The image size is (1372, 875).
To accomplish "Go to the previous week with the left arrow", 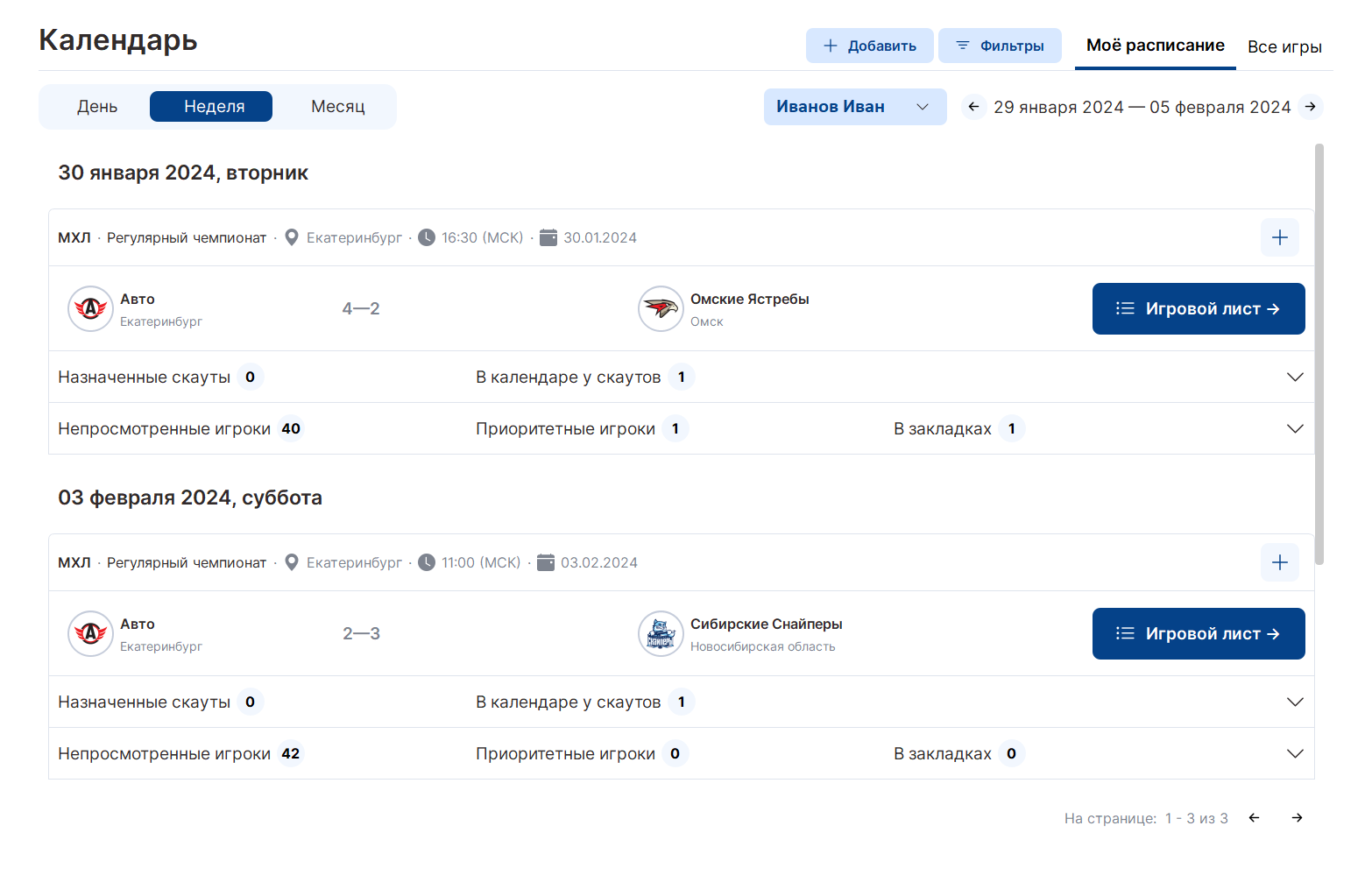I will point(973,107).
